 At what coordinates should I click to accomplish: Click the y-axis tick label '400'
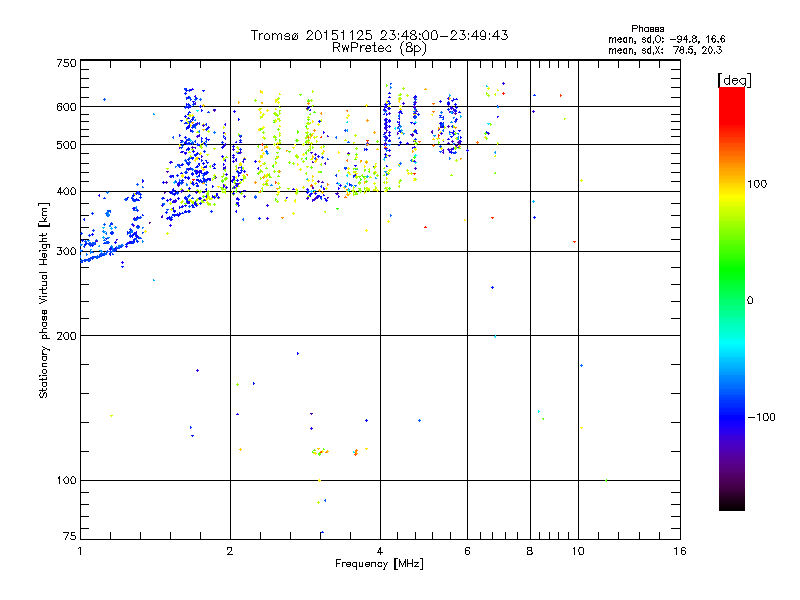coord(66,192)
